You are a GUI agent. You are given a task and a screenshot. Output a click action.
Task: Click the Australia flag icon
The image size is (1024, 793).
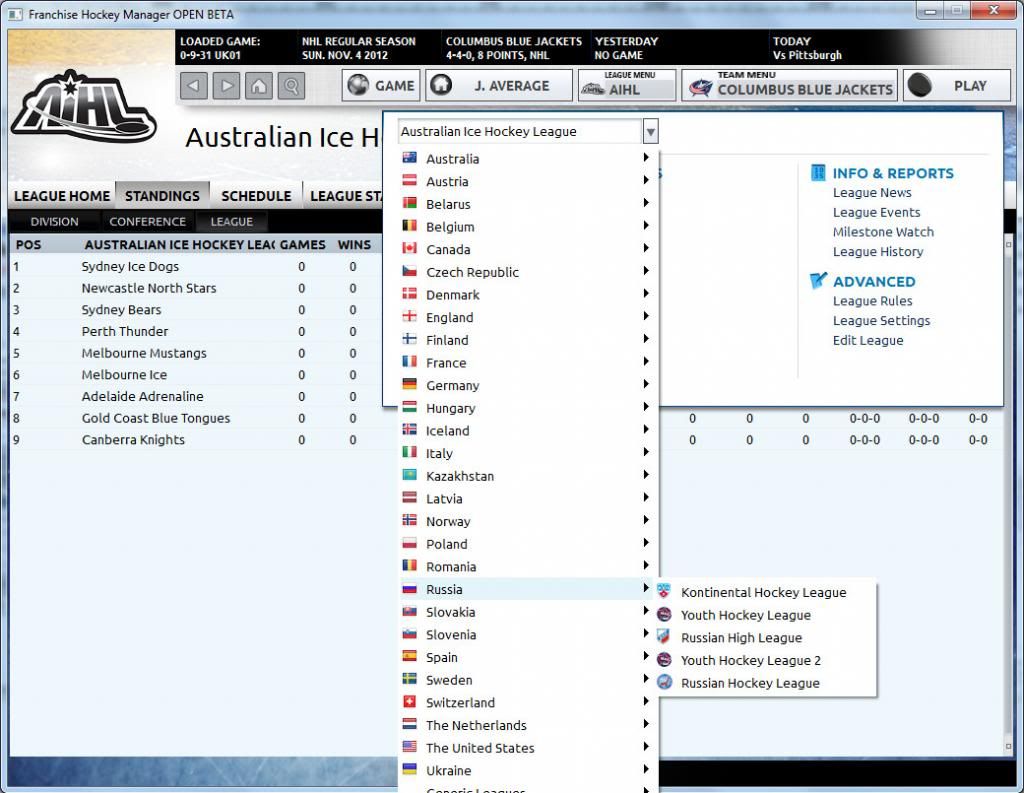409,157
